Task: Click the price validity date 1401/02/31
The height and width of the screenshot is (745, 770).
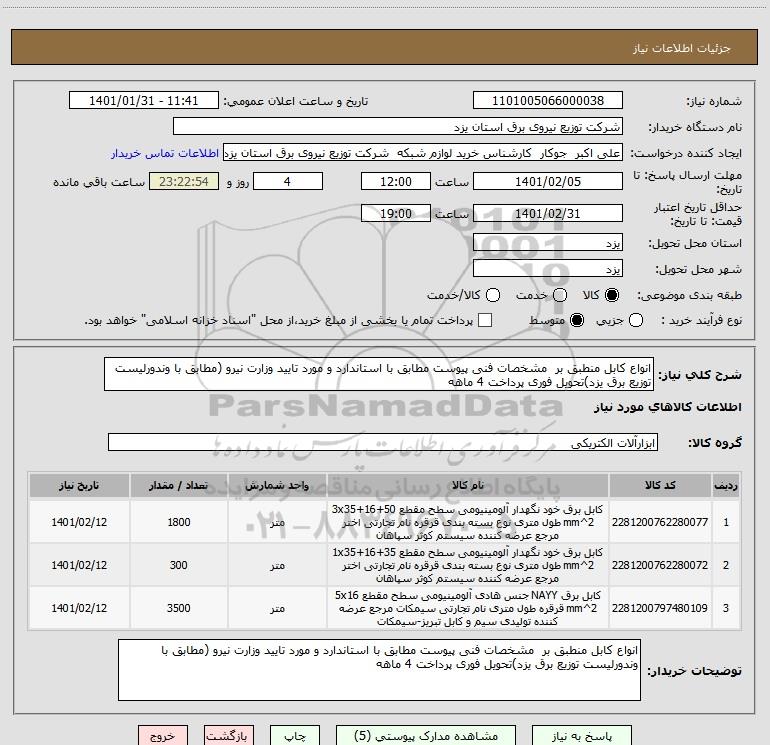Action: pyautogui.click(x=548, y=214)
